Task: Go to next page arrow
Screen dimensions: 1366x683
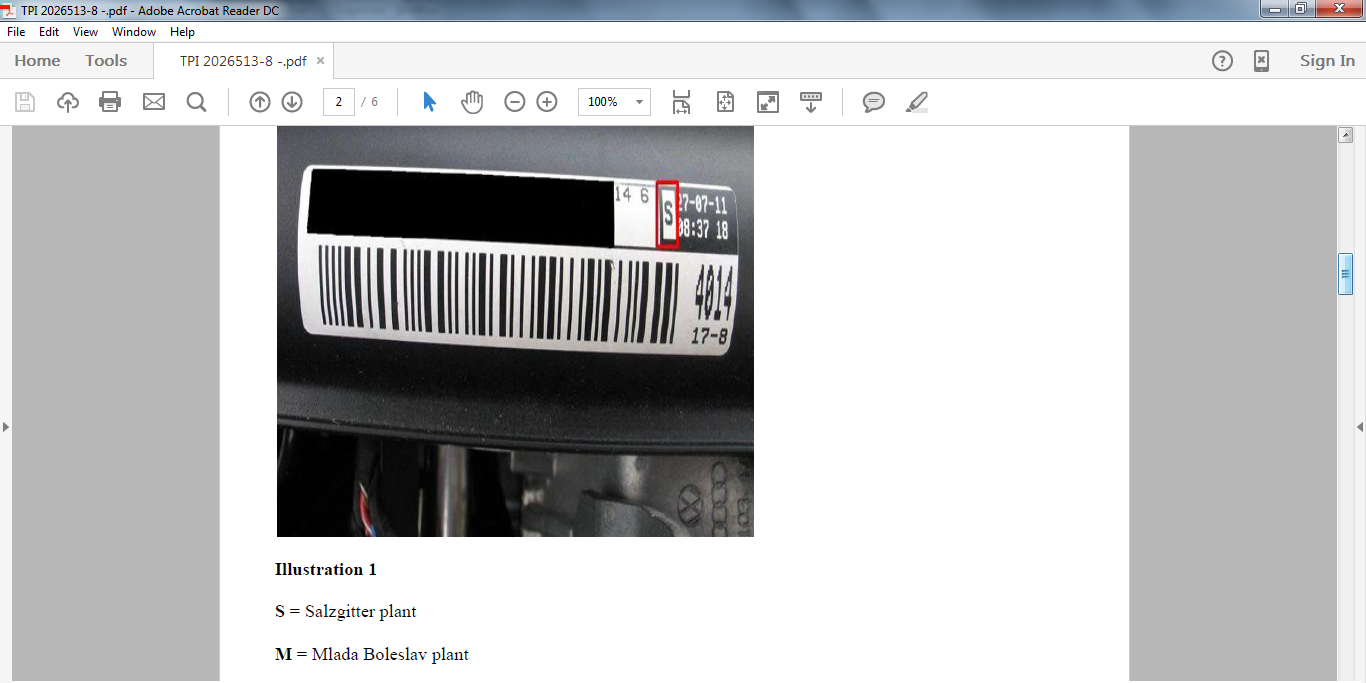Action: 292,102
